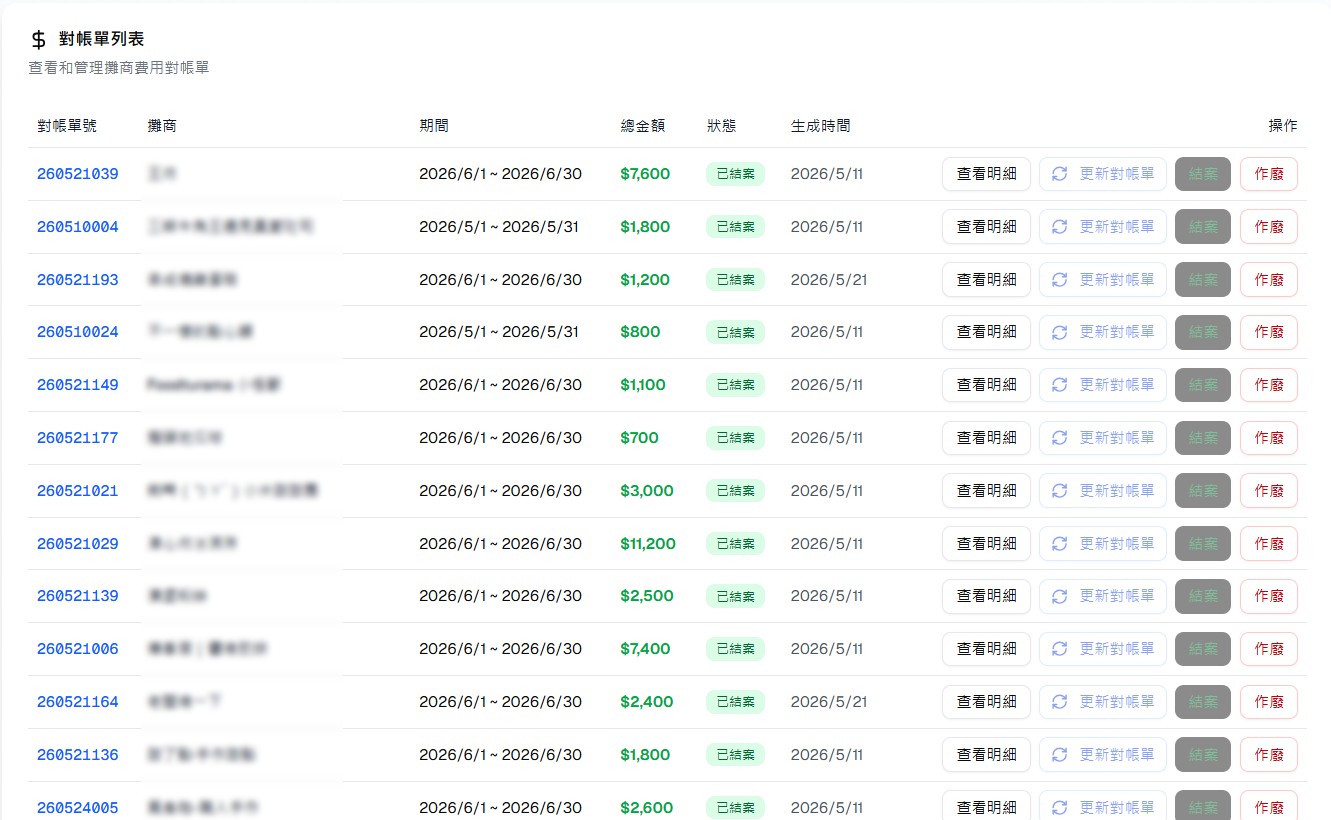Void (作廢) statement 260521021

(x=1269, y=491)
